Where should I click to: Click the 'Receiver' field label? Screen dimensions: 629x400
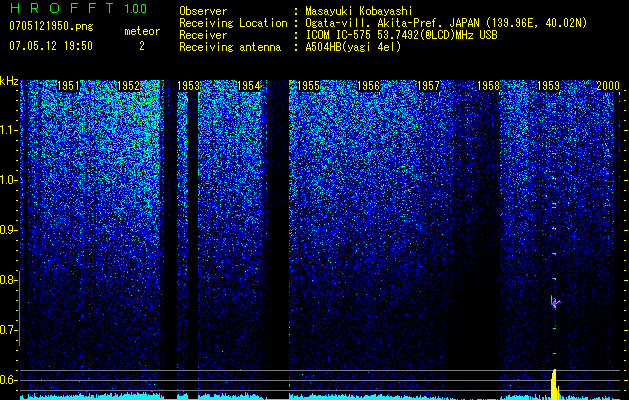[203, 35]
